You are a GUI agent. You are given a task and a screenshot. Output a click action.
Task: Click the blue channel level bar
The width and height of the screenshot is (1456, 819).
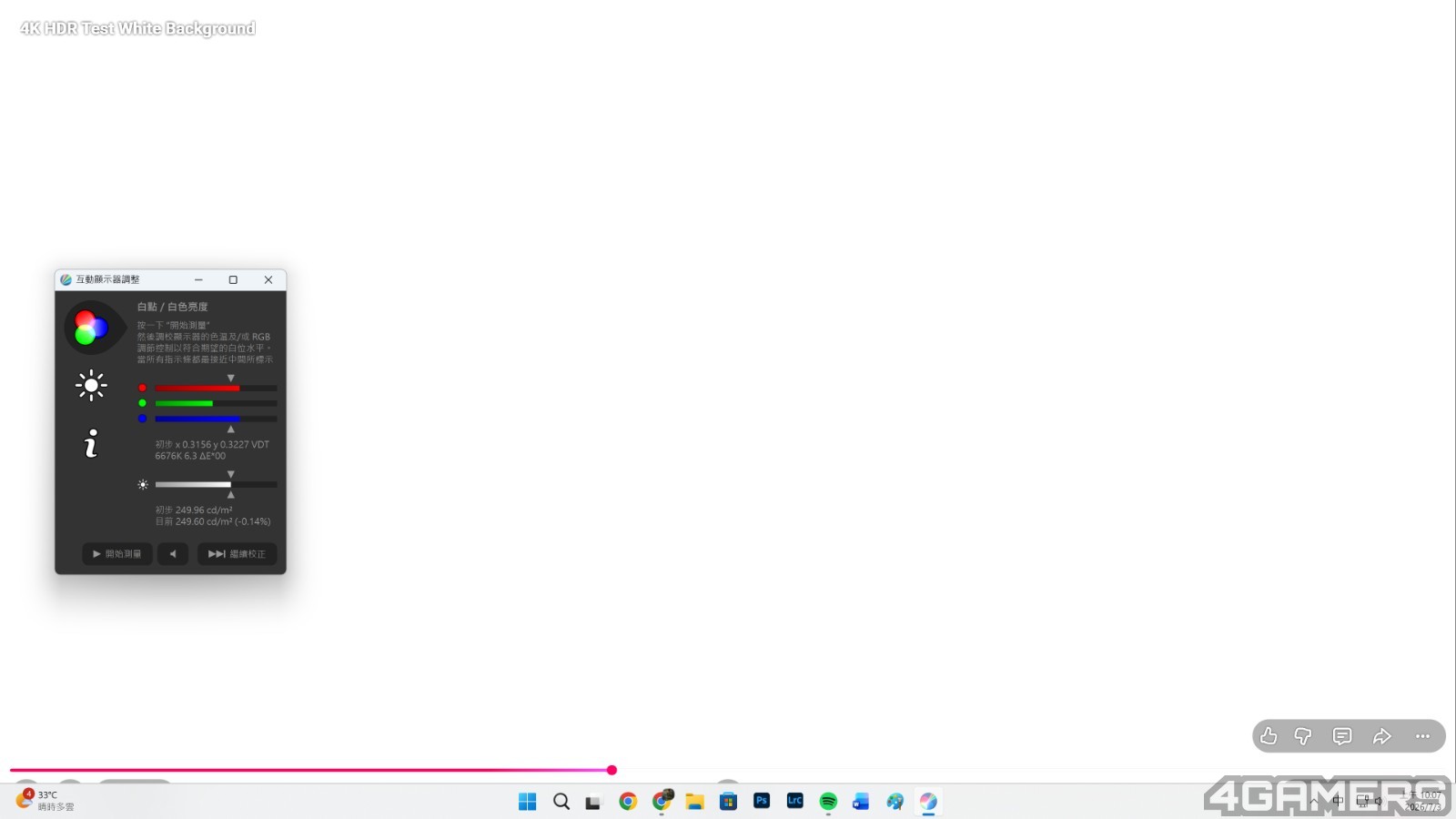tap(216, 419)
